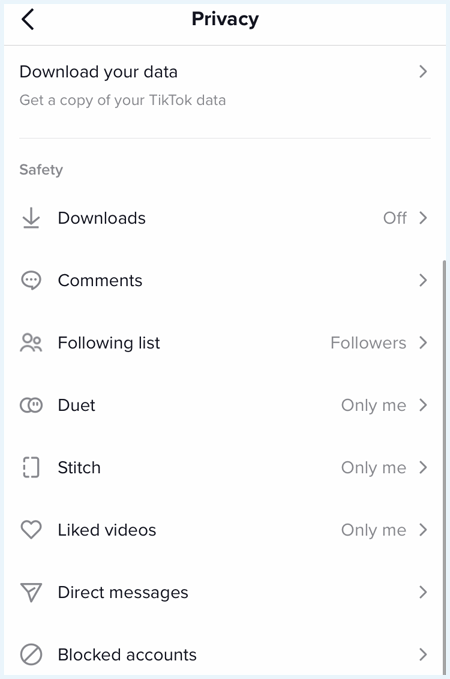Click the vertical scrollbar on right
This screenshot has height=679, width=450.
tap(444, 467)
